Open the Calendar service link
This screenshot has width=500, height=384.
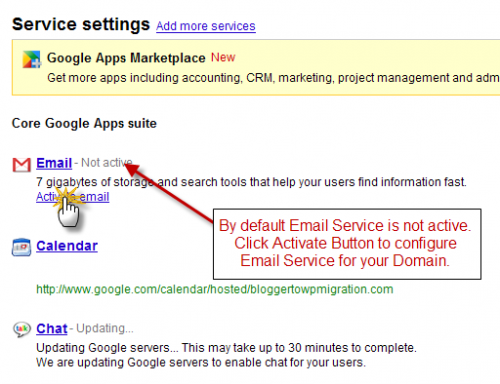click(67, 246)
